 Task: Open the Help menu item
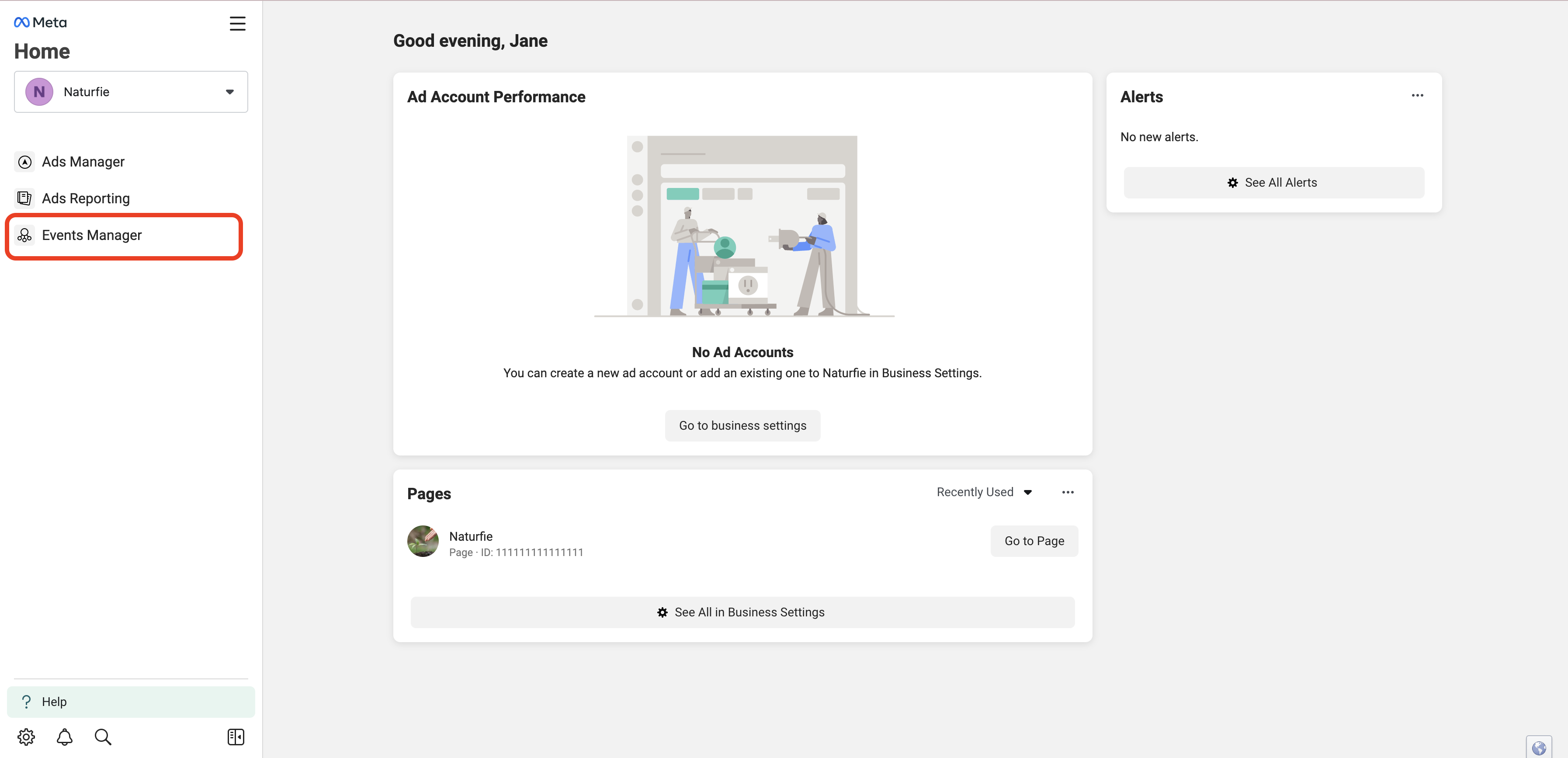click(x=131, y=702)
